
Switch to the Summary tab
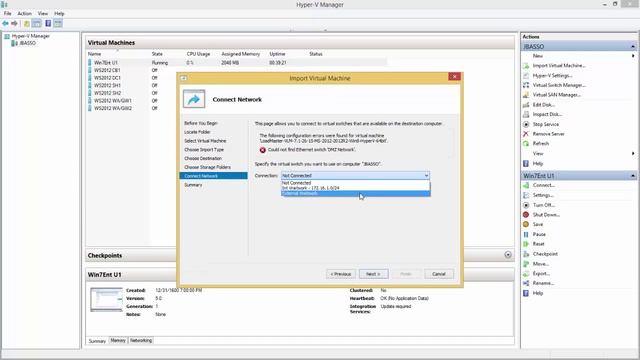coord(97,341)
